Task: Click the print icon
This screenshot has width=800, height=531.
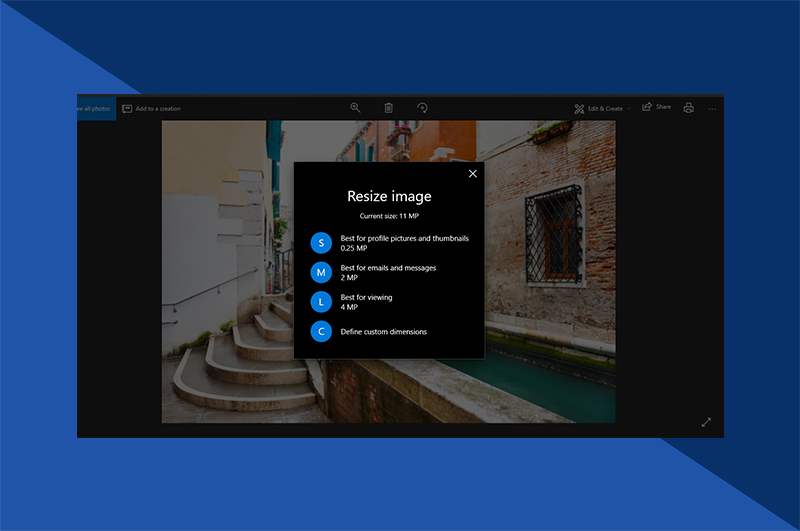Action: coord(688,108)
